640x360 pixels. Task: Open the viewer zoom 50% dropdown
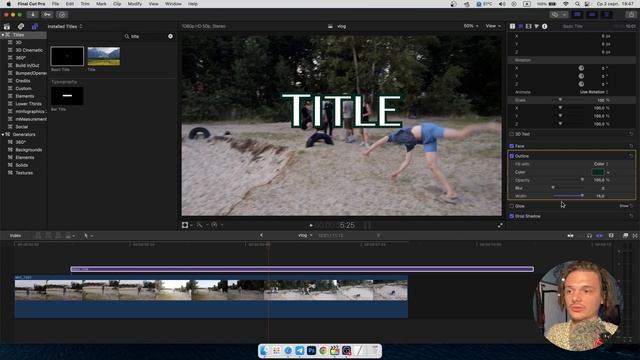[x=471, y=26]
